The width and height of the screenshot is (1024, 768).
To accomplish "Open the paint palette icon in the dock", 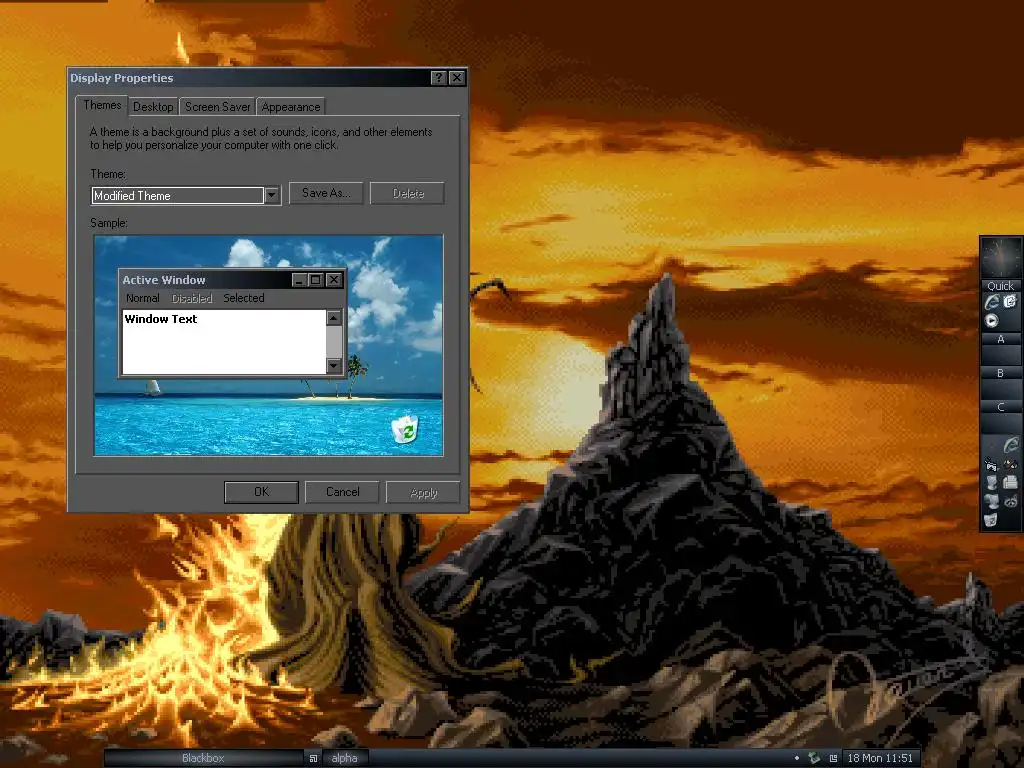I will pyautogui.click(x=1011, y=464).
